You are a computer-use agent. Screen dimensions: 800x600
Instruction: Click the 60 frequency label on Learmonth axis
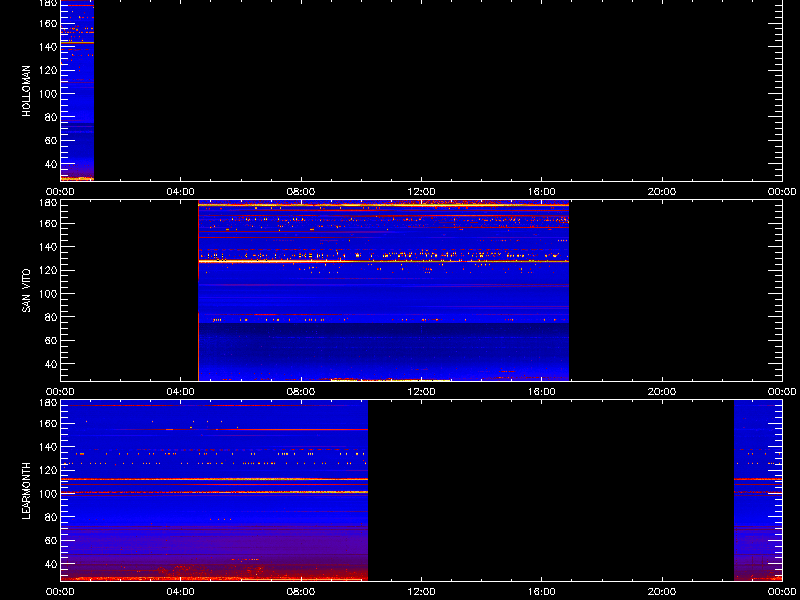pyautogui.click(x=51, y=541)
